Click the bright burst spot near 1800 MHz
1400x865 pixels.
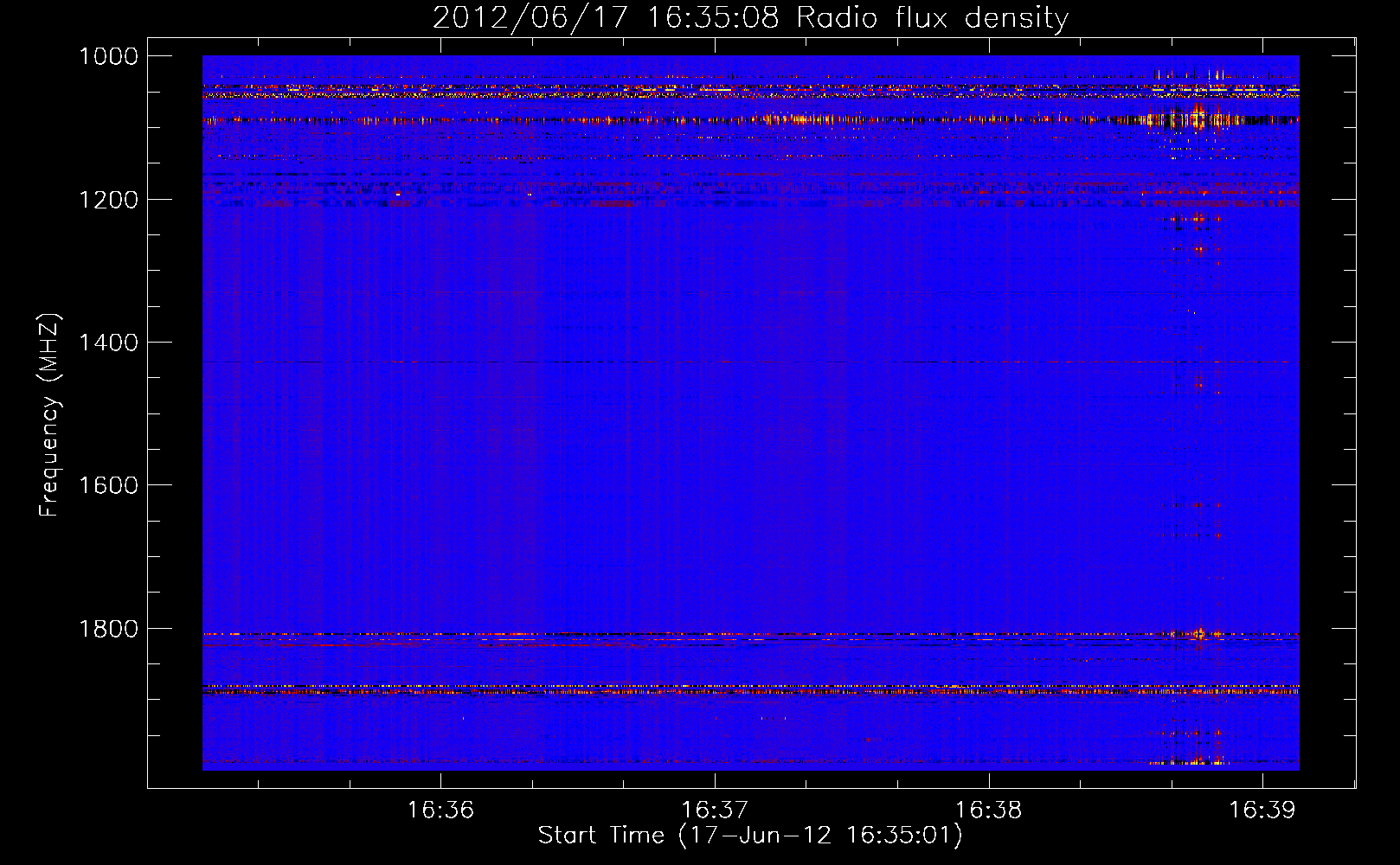tap(1199, 634)
